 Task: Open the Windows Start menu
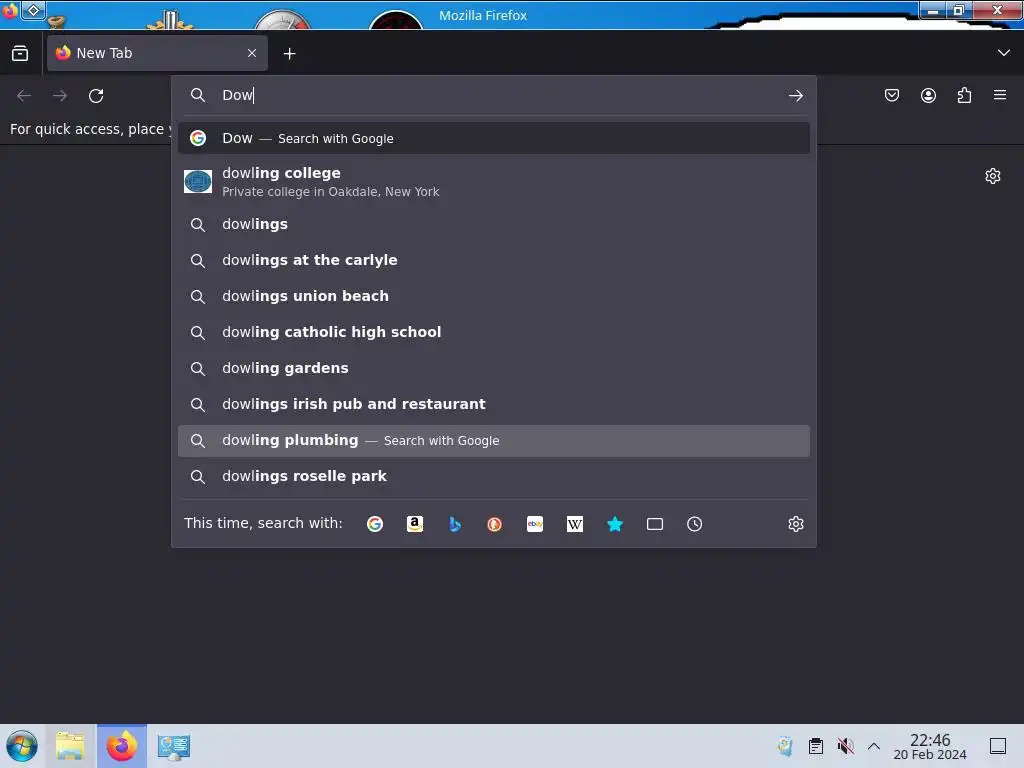pyautogui.click(x=22, y=746)
